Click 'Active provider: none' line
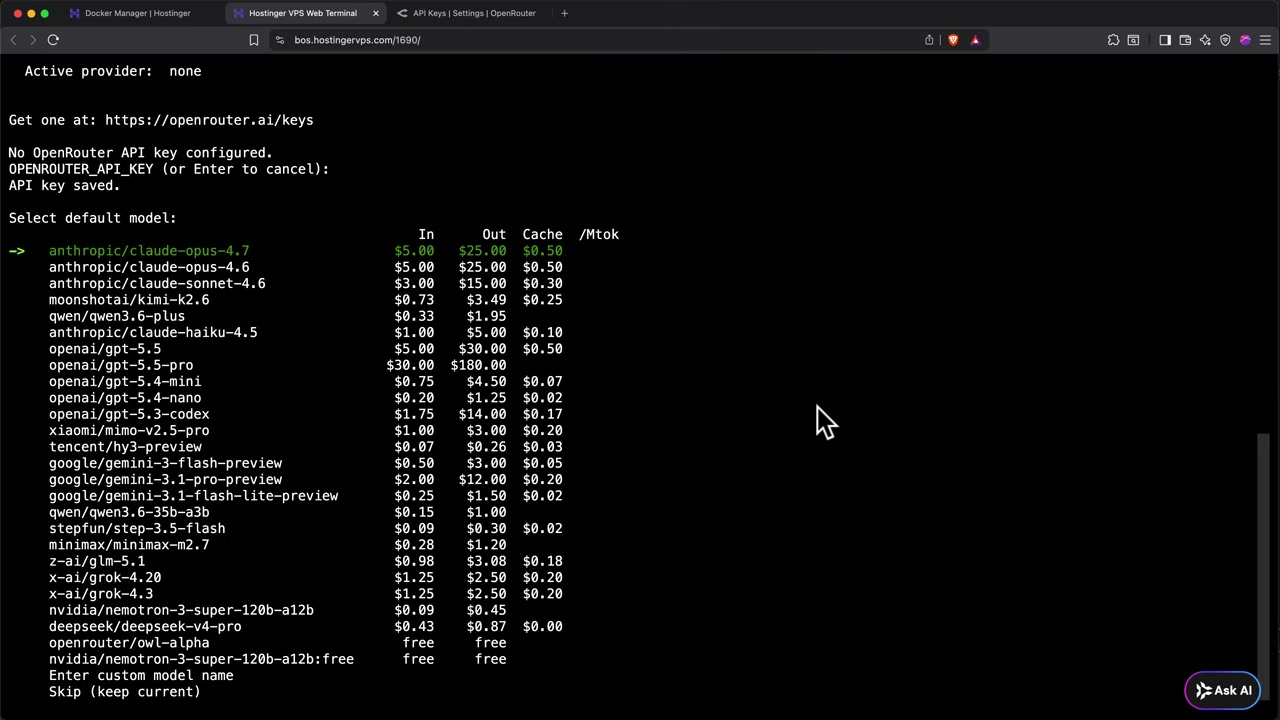The height and width of the screenshot is (720, 1280). click(x=113, y=71)
